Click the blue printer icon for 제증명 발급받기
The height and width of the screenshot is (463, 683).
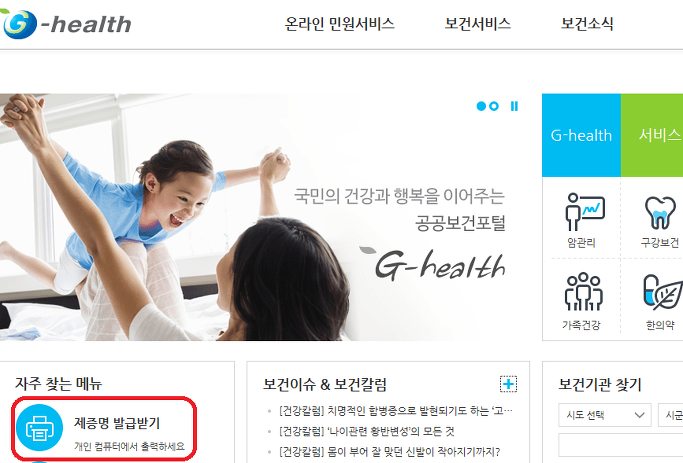(40, 427)
